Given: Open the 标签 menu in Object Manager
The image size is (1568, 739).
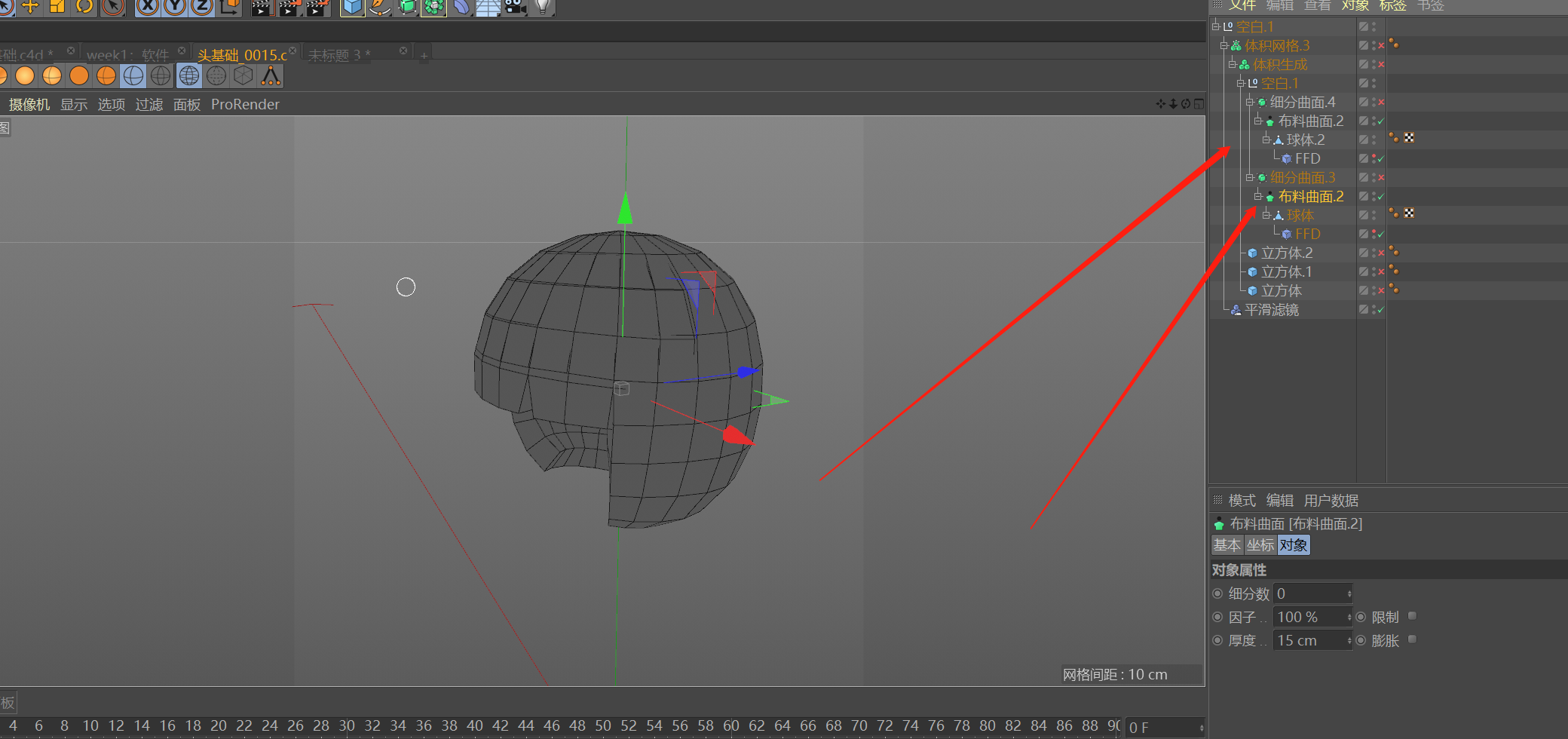Looking at the screenshot, I should [1392, 5].
